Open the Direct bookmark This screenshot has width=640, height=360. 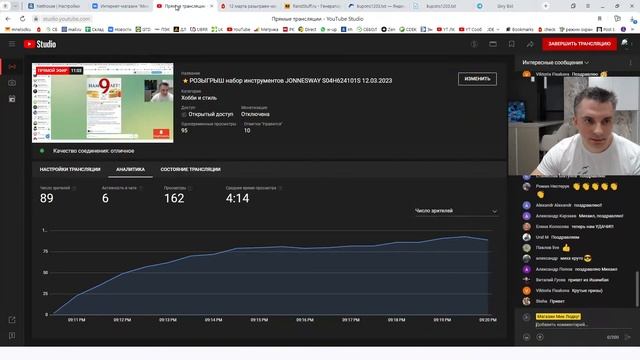tap(307, 29)
